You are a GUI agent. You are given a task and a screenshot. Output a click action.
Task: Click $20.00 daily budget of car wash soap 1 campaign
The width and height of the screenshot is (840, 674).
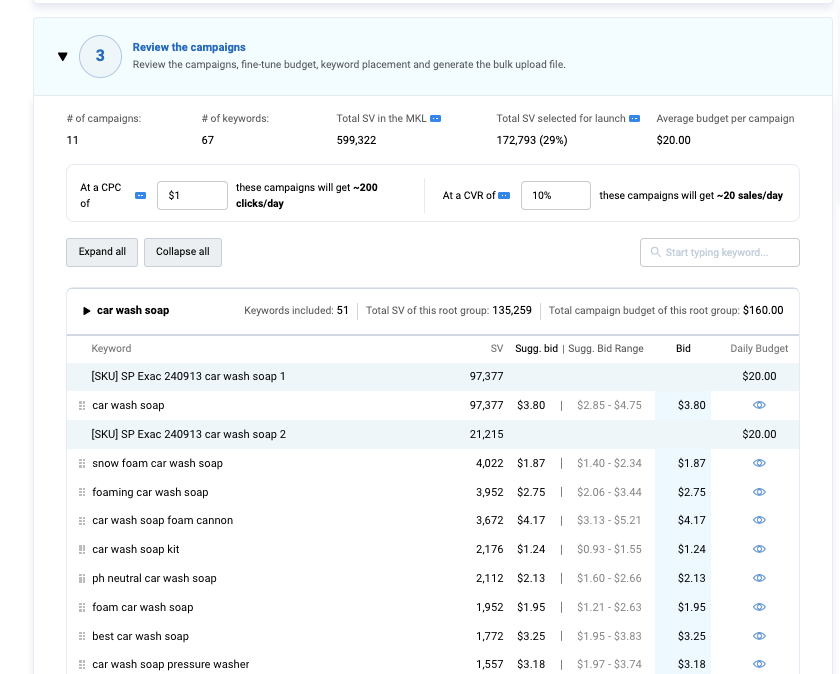click(759, 376)
